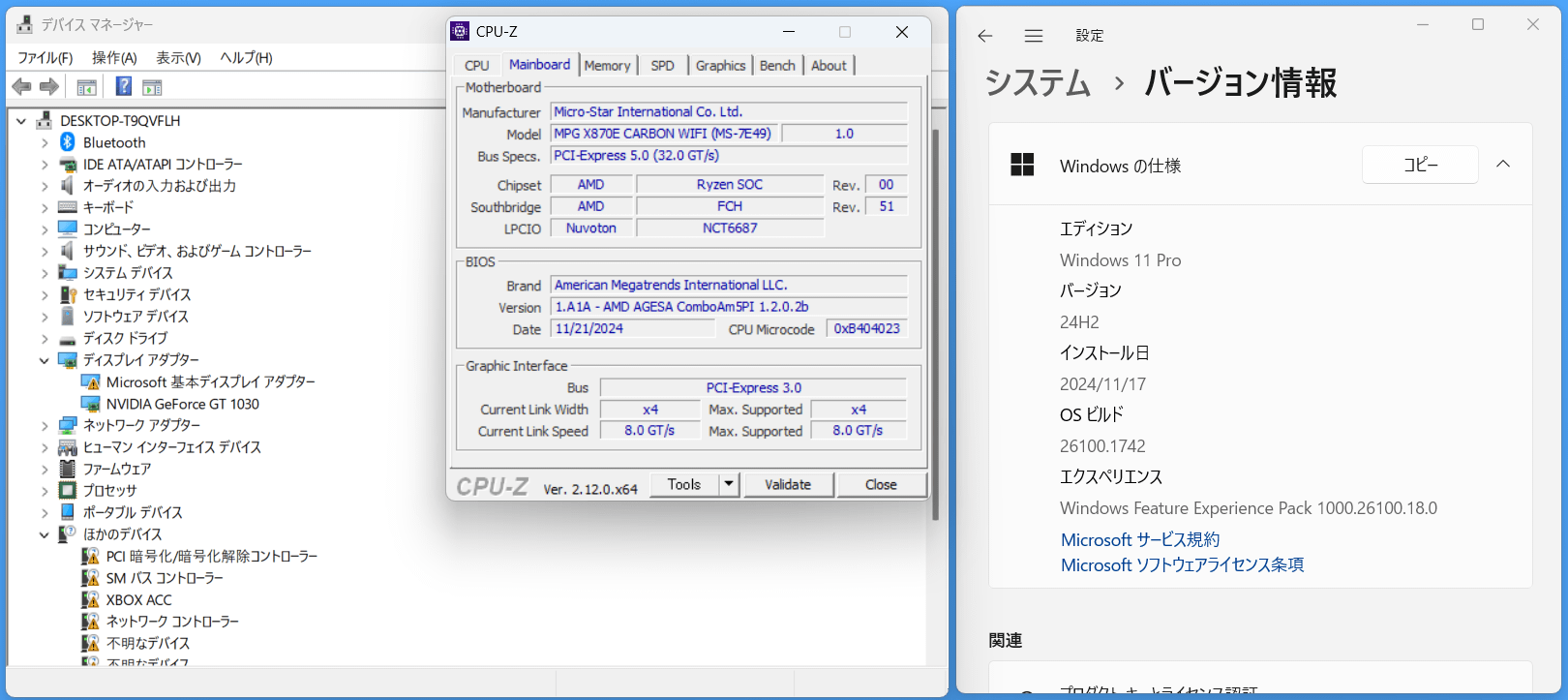
Task: Click the 1.A1A - AMD AGESA BIOS version field
Action: click(x=729, y=307)
